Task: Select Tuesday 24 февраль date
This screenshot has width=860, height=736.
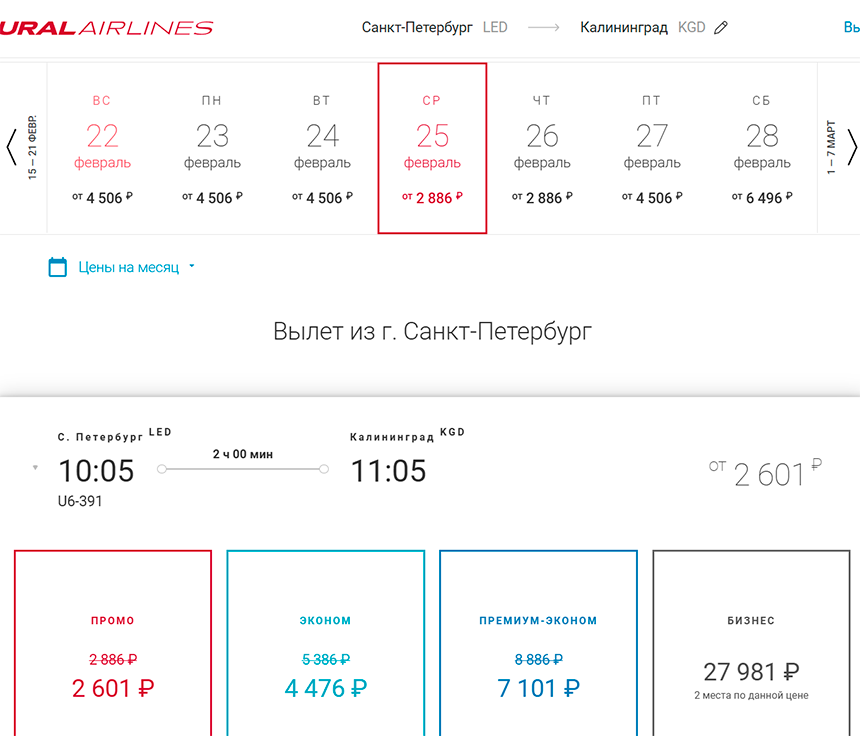Action: (x=322, y=148)
